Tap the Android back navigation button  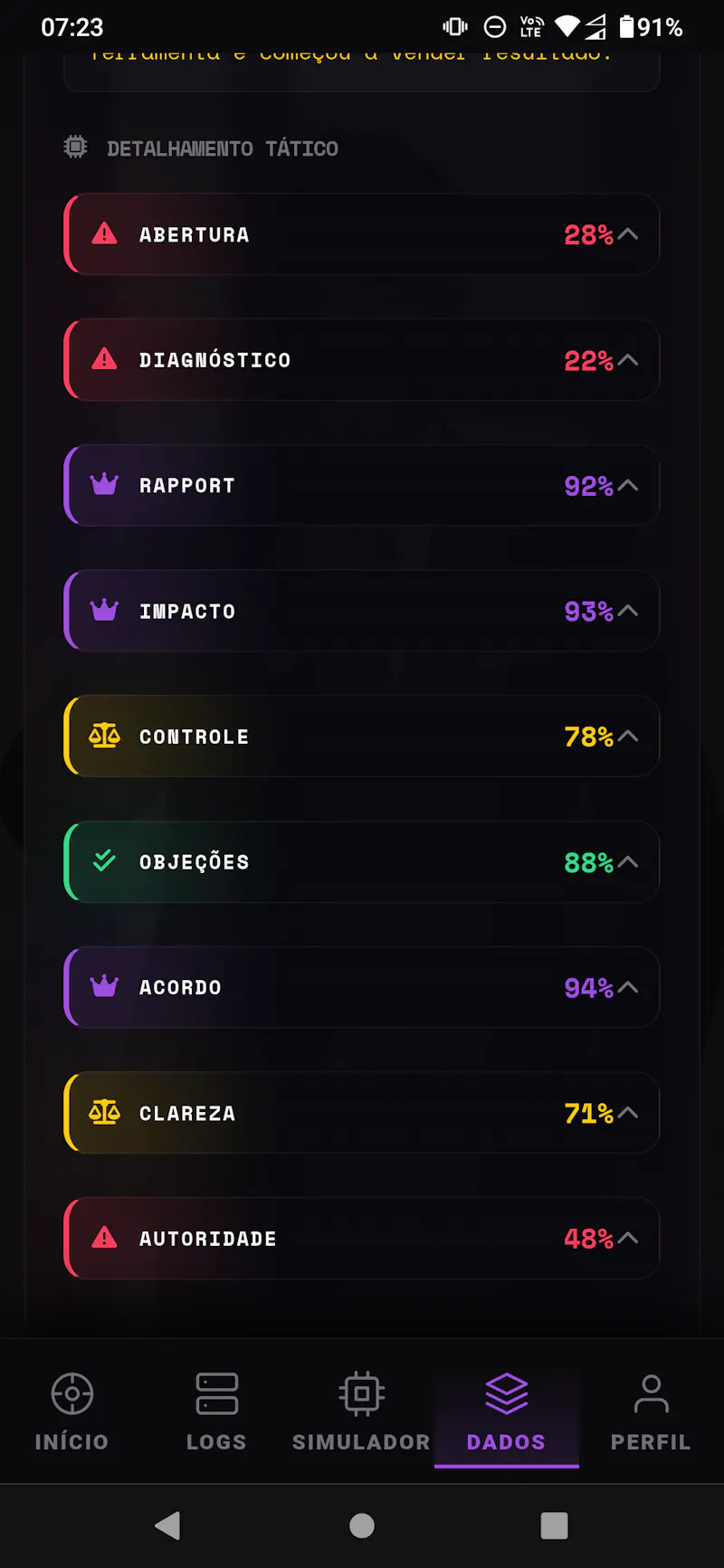(x=168, y=1525)
